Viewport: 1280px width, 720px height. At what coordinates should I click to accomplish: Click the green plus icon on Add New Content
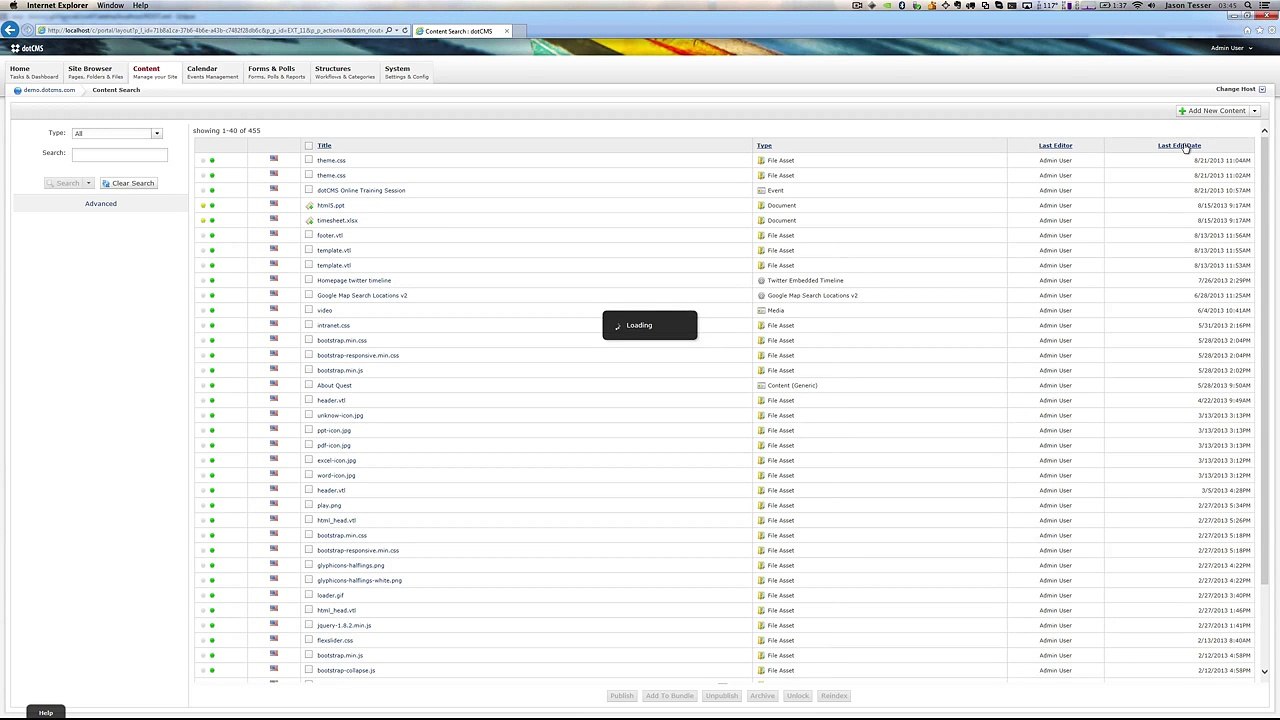1182,111
